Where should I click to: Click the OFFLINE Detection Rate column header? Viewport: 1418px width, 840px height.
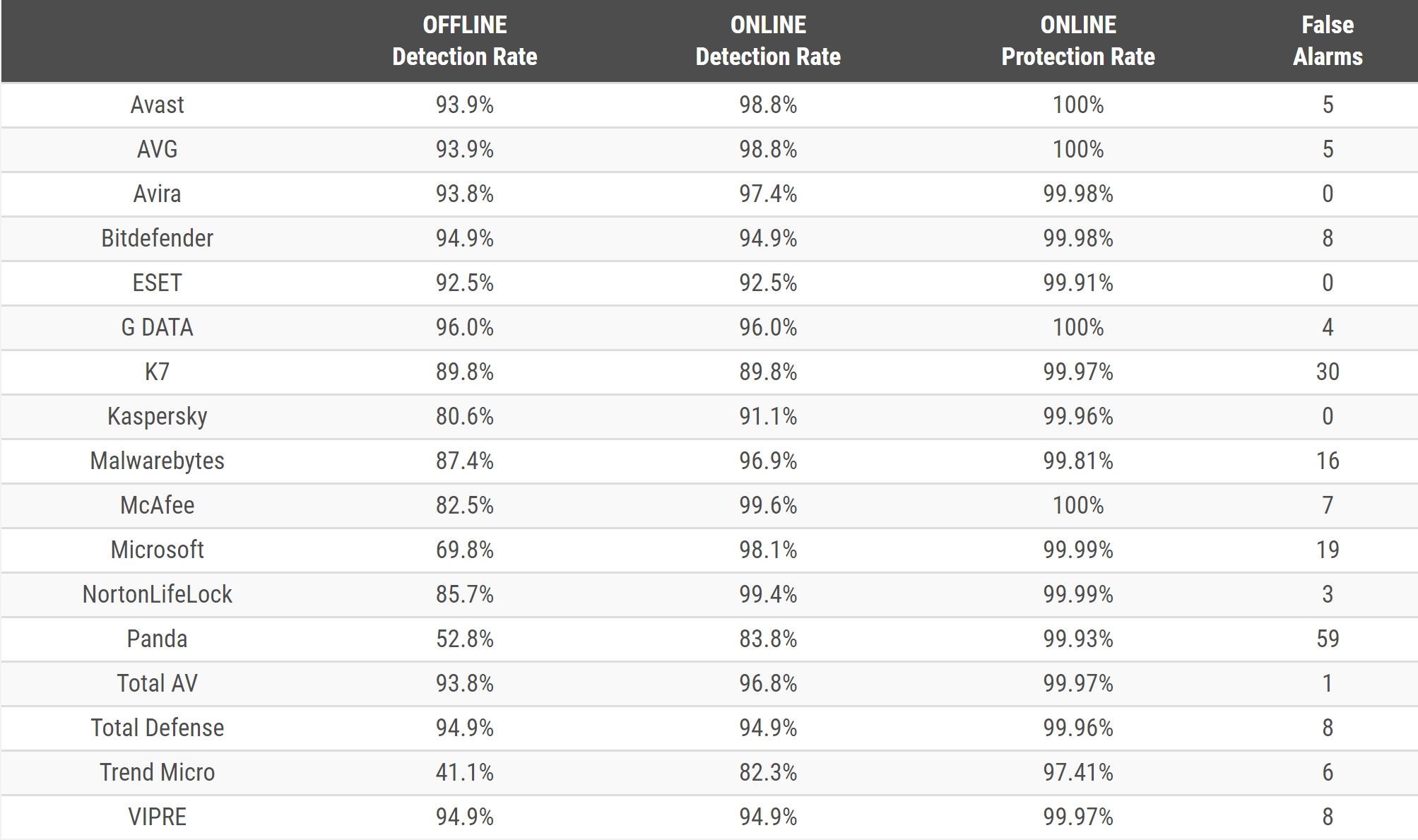464,41
